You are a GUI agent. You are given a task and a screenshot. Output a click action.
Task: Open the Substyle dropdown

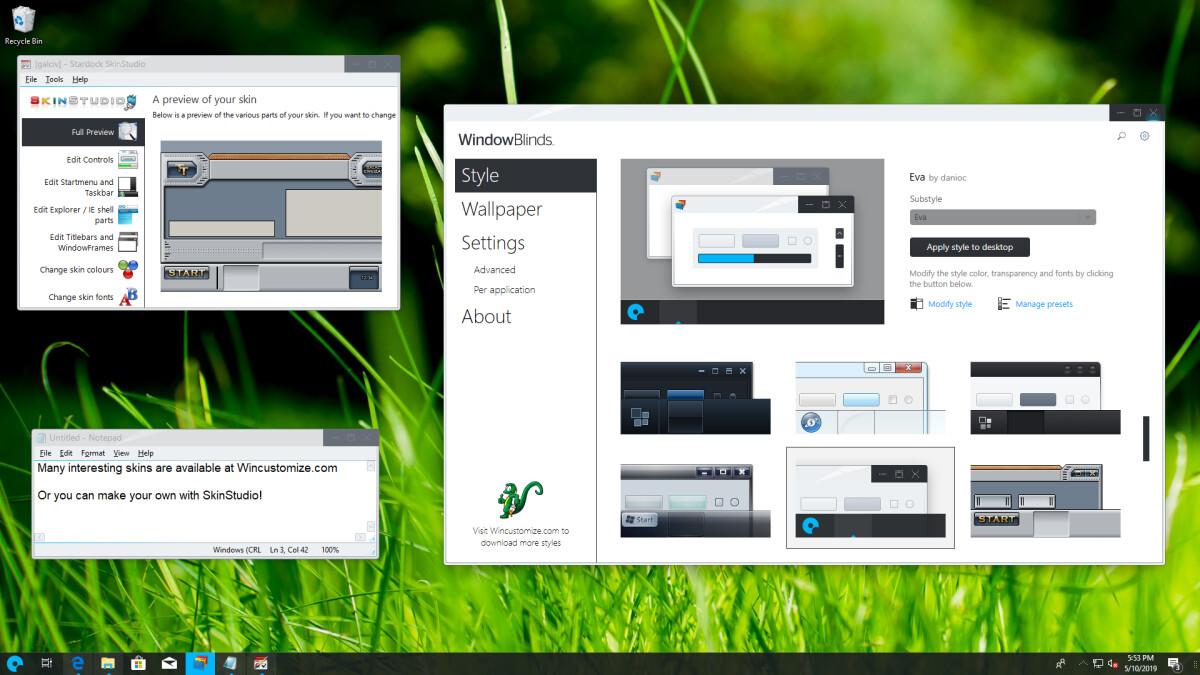coord(1002,216)
